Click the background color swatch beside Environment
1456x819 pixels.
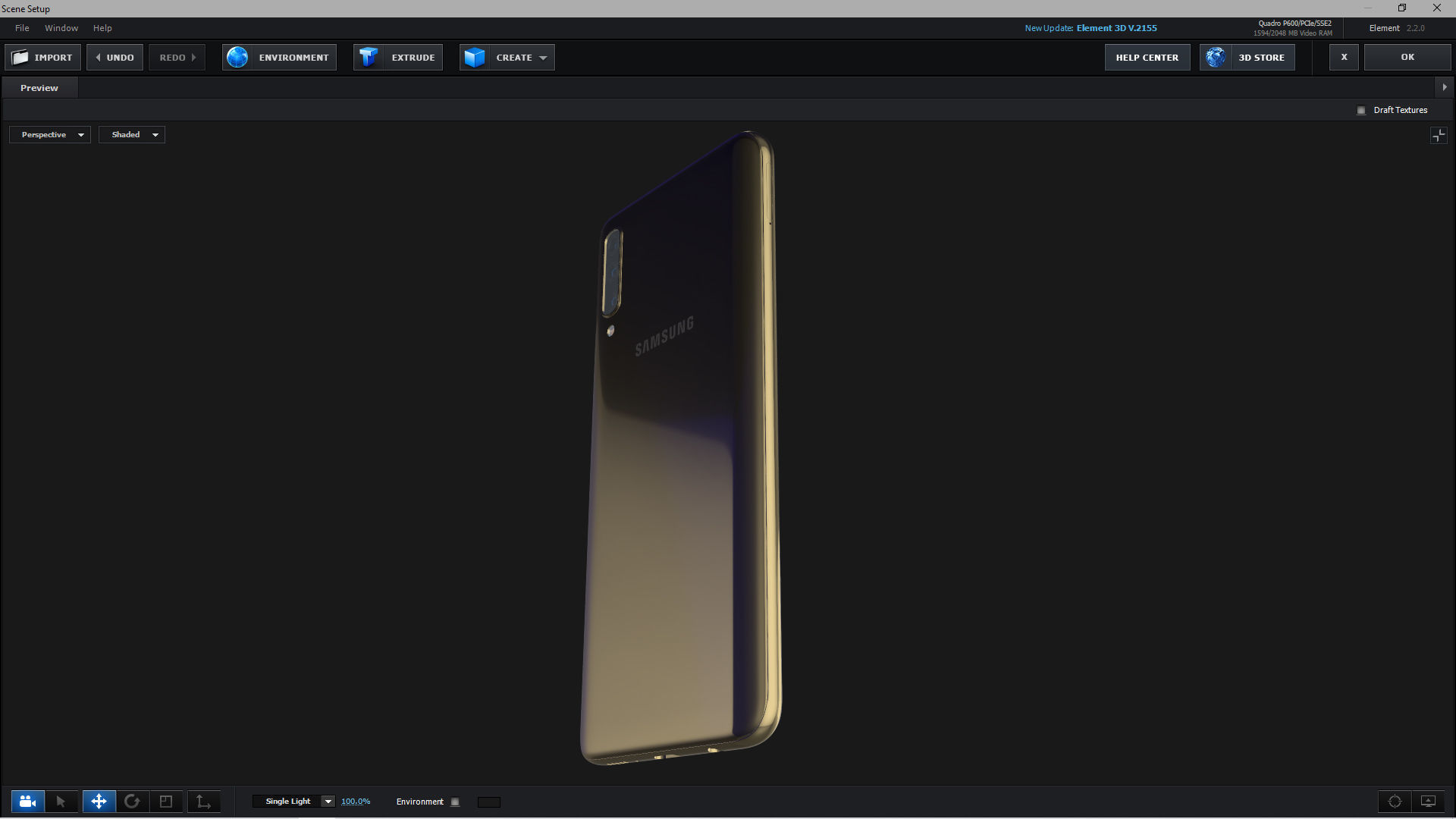[x=489, y=802]
